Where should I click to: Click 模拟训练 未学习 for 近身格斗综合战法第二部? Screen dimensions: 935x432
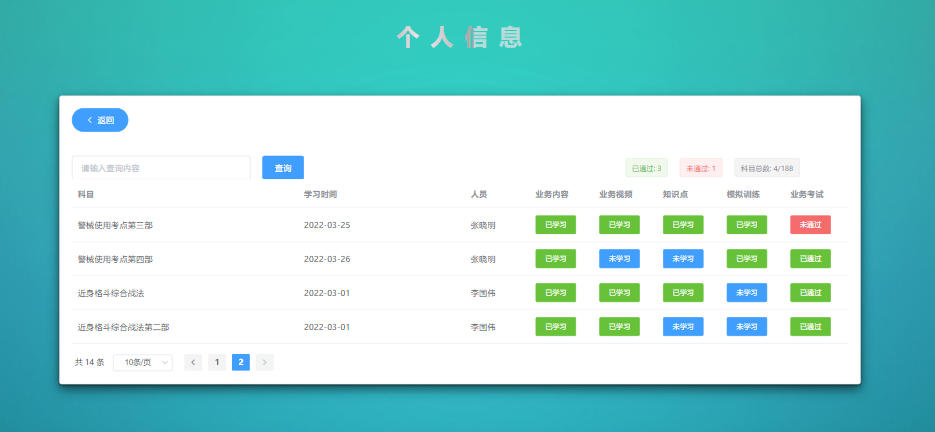(747, 327)
